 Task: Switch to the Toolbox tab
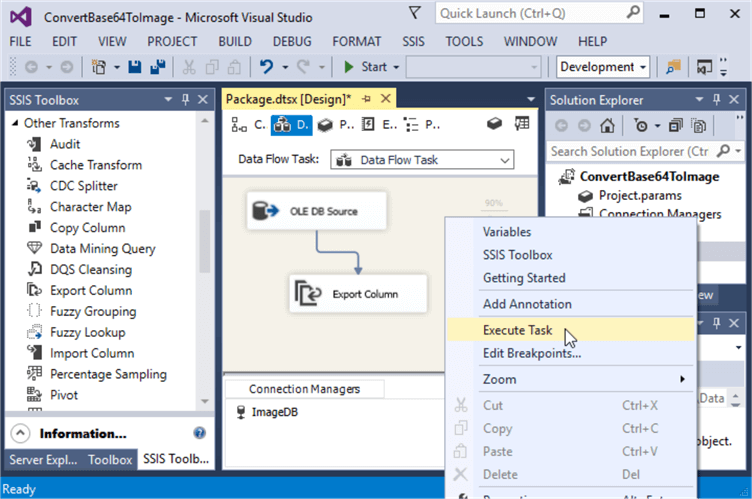point(110,460)
